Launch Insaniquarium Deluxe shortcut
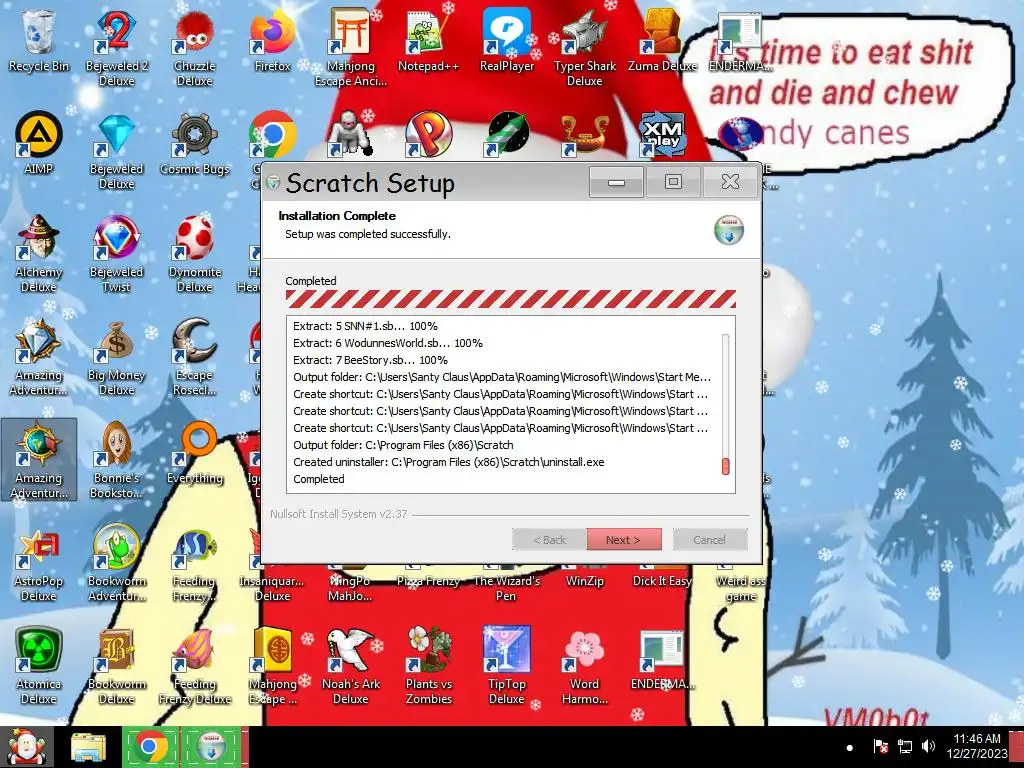Image resolution: width=1024 pixels, height=768 pixels. 272,588
